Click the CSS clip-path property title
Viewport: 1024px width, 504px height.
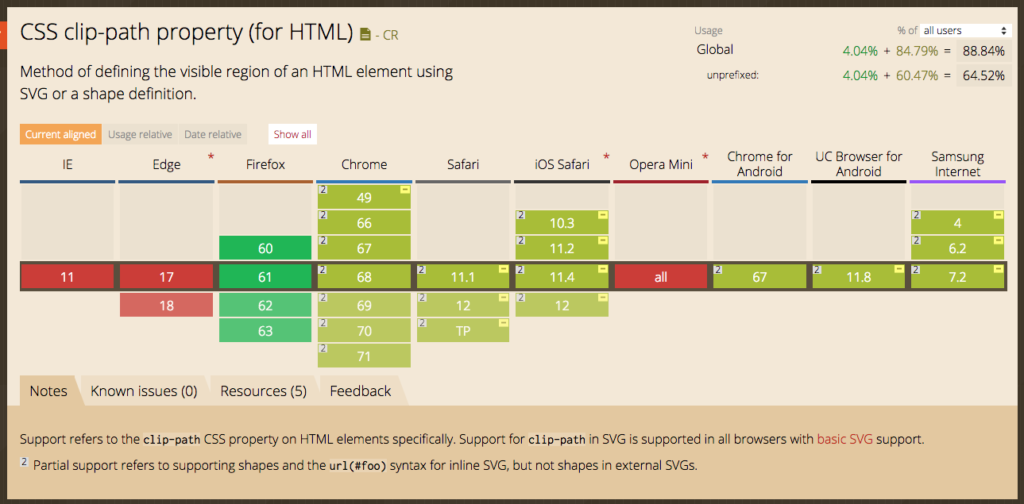(186, 33)
